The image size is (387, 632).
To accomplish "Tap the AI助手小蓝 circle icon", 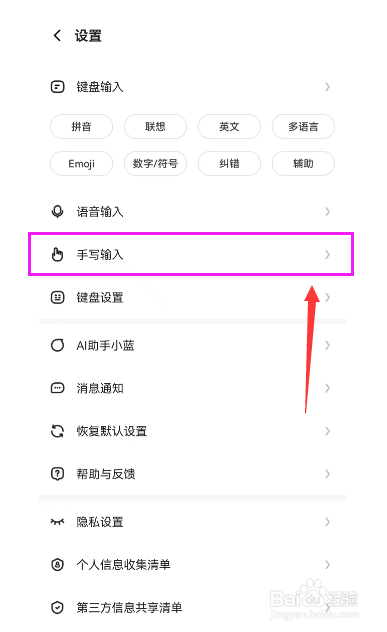I will (x=57, y=345).
